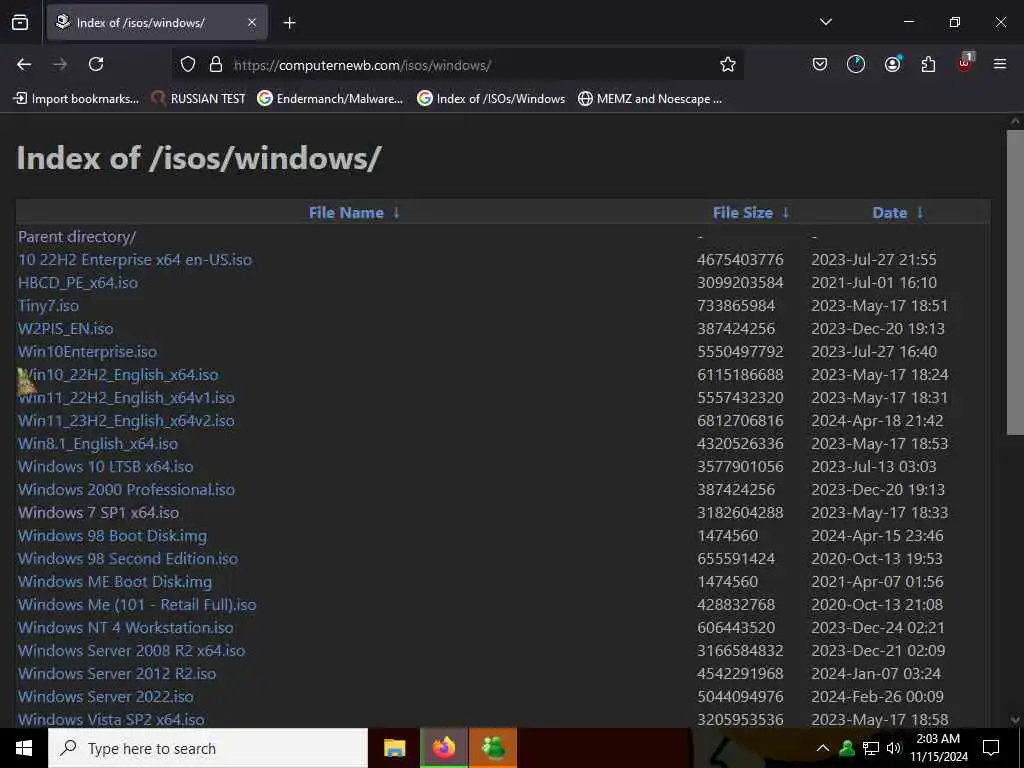The height and width of the screenshot is (768, 1024).
Task: Reload the current page
Action: click(96, 64)
